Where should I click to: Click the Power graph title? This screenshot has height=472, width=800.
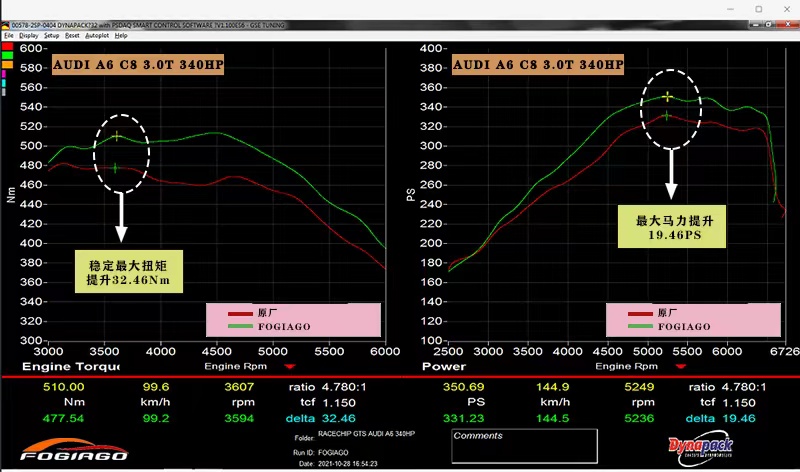(444, 366)
